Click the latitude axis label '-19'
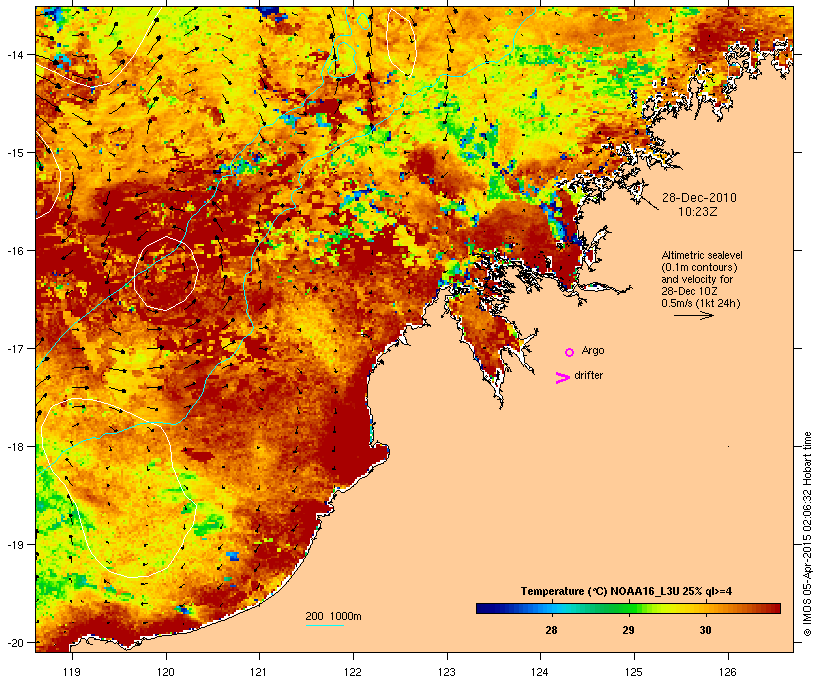 [x=14, y=545]
